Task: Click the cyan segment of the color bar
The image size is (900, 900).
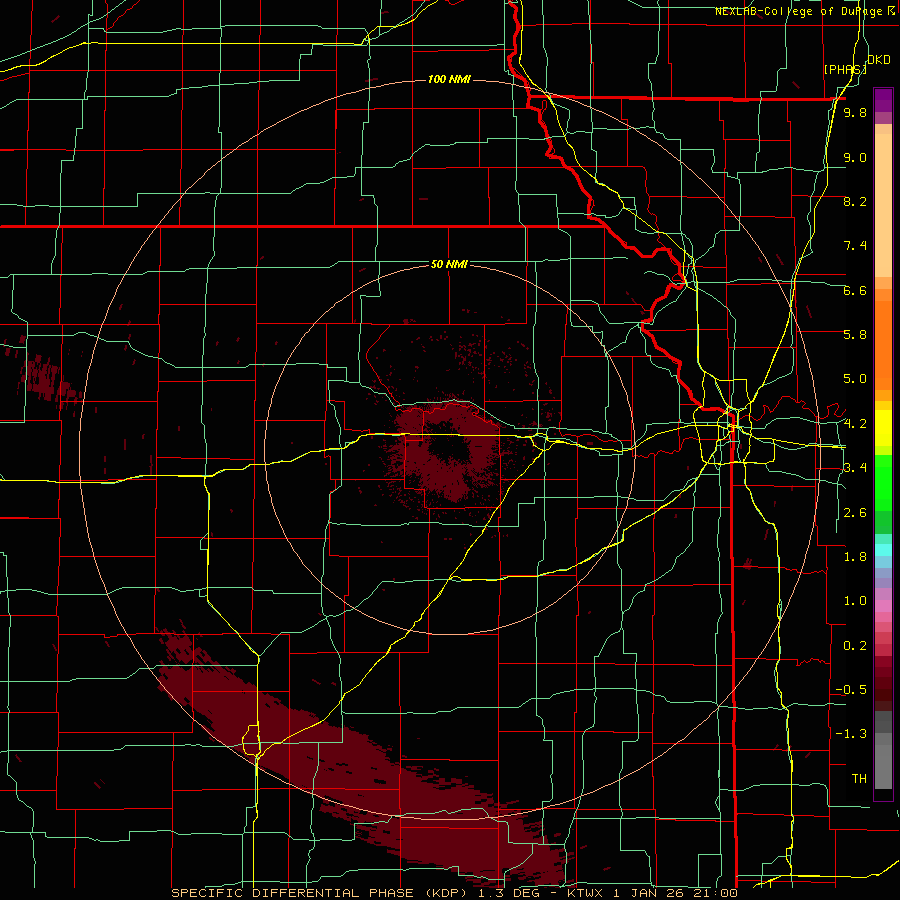Action: [883, 550]
